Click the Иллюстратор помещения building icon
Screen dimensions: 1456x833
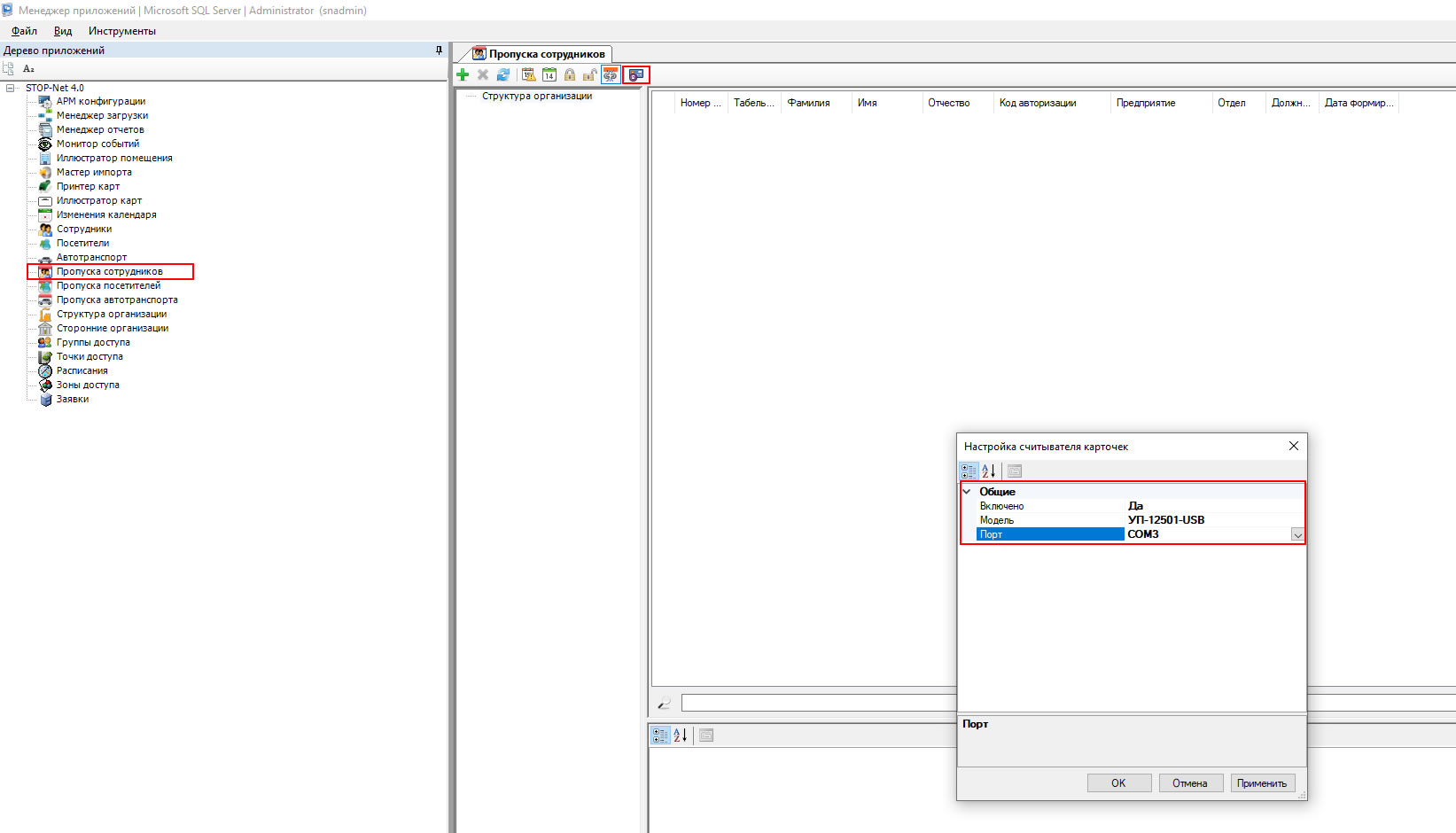tap(45, 158)
